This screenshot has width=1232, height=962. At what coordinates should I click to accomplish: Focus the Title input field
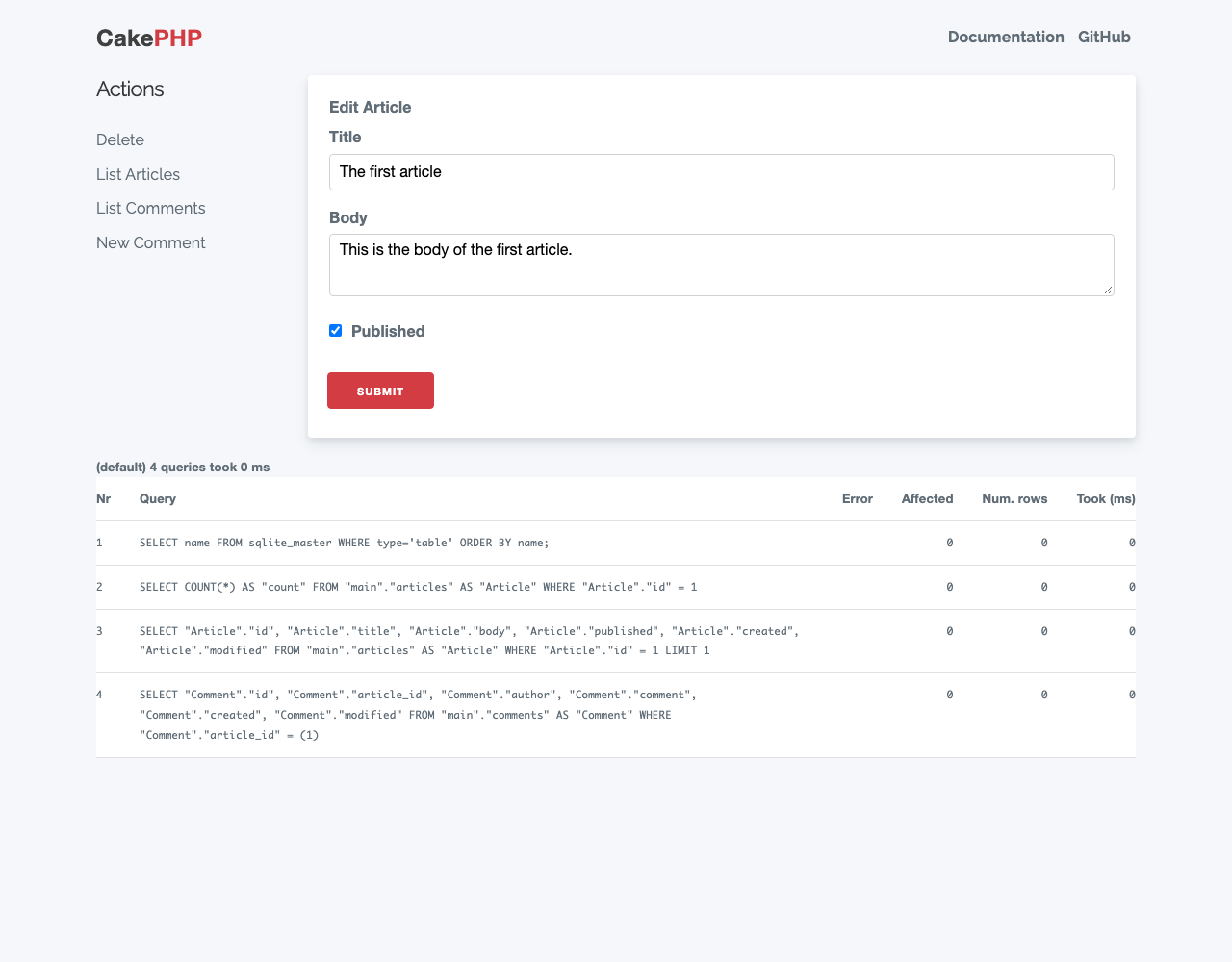(x=722, y=172)
